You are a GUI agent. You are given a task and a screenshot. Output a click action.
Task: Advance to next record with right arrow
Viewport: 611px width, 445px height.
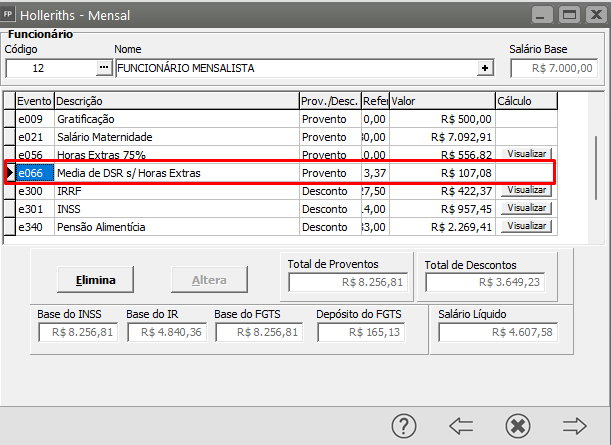click(x=574, y=425)
